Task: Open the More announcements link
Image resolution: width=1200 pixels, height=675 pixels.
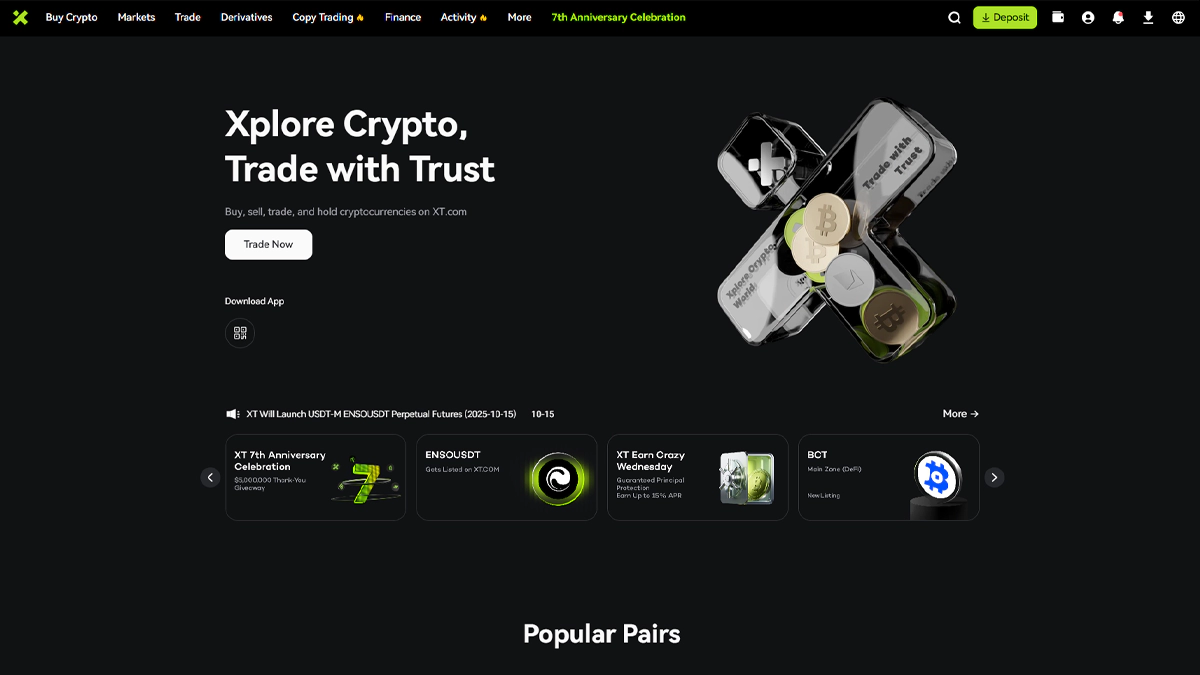Action: click(960, 414)
